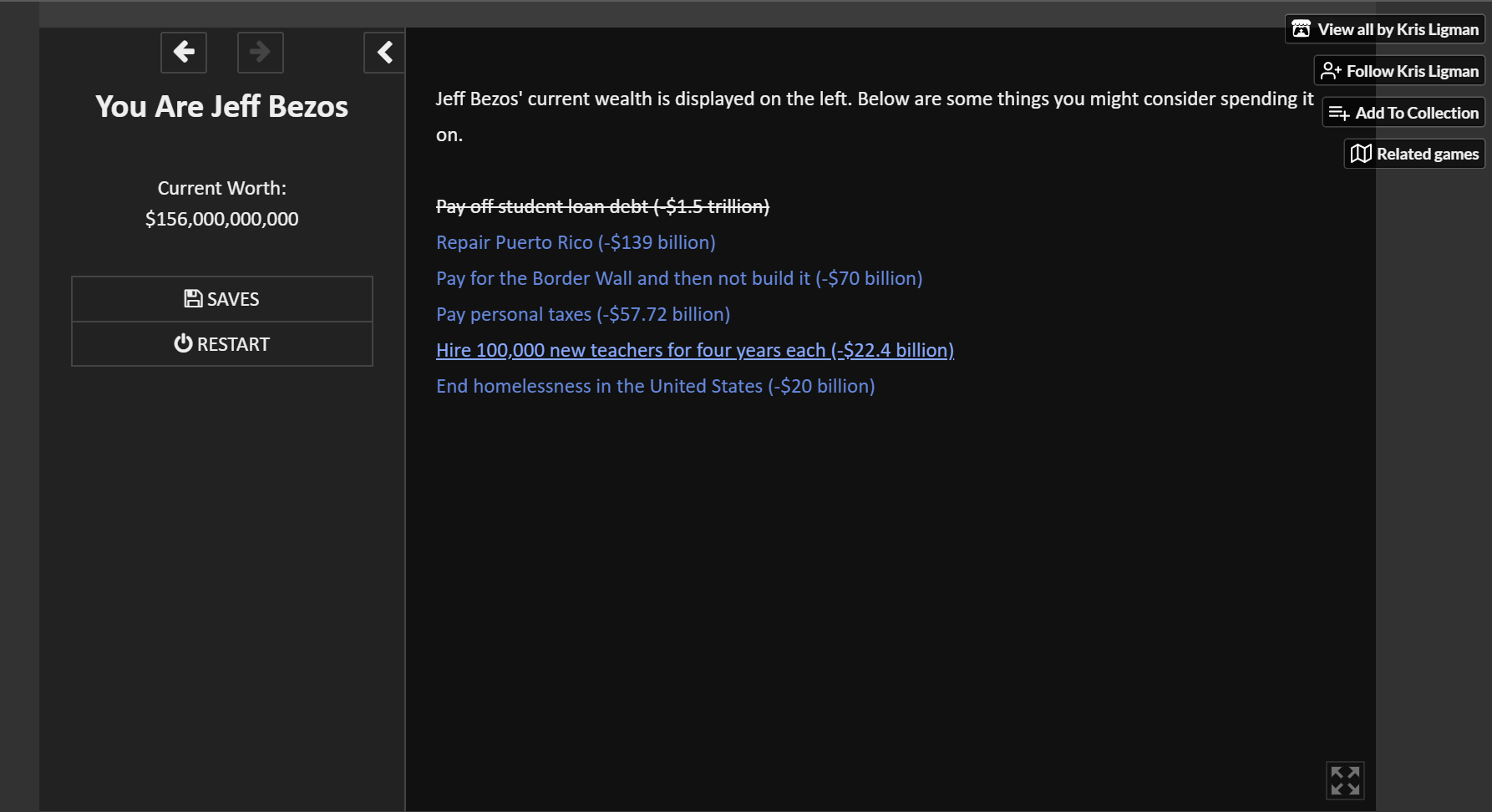Screen dimensions: 1492x812
Task: Open the SAVES menu
Action: coord(222,299)
